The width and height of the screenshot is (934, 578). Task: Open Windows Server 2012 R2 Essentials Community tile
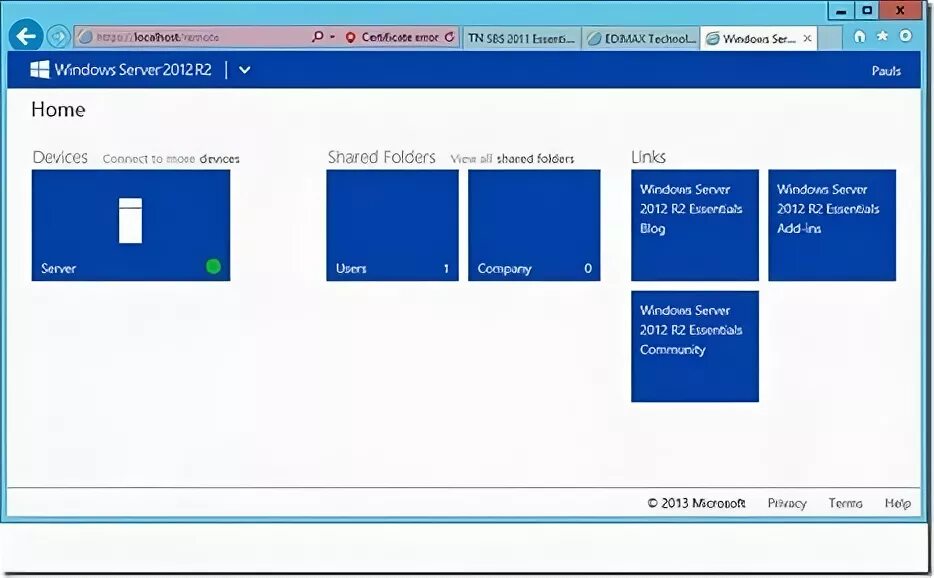pos(695,346)
